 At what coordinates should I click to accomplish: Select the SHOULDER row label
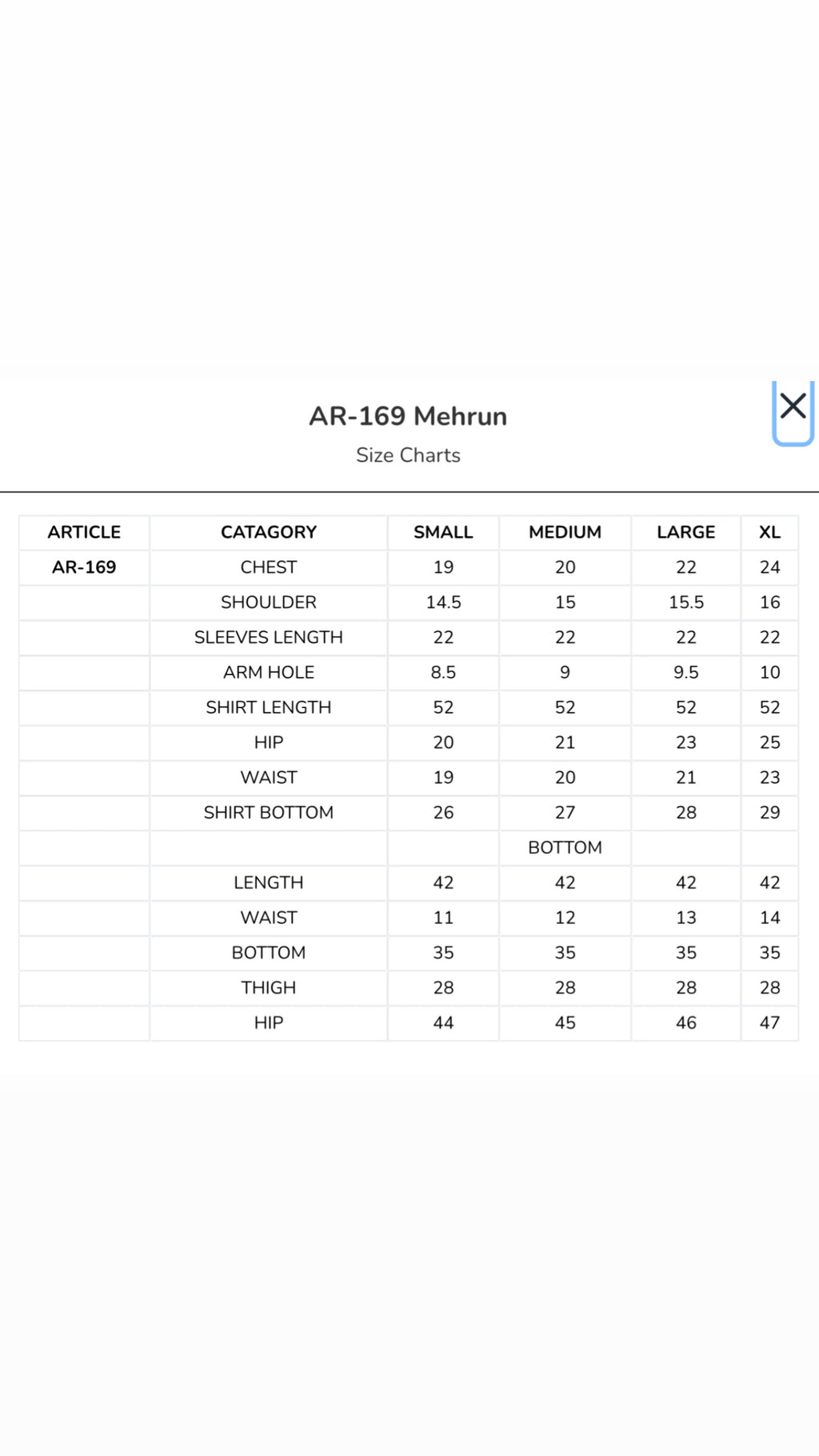tap(269, 602)
